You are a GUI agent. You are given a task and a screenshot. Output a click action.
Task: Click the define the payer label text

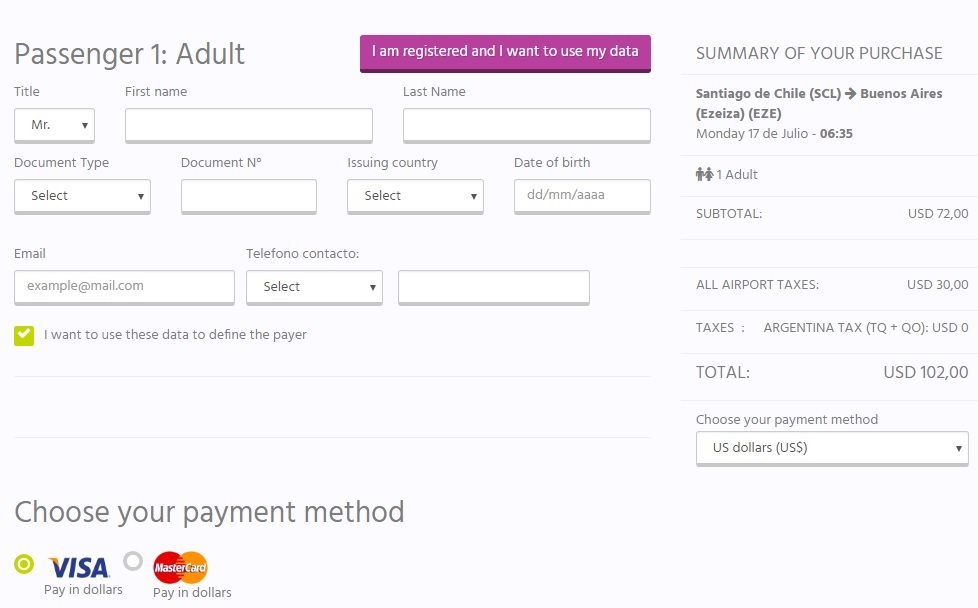(x=175, y=335)
